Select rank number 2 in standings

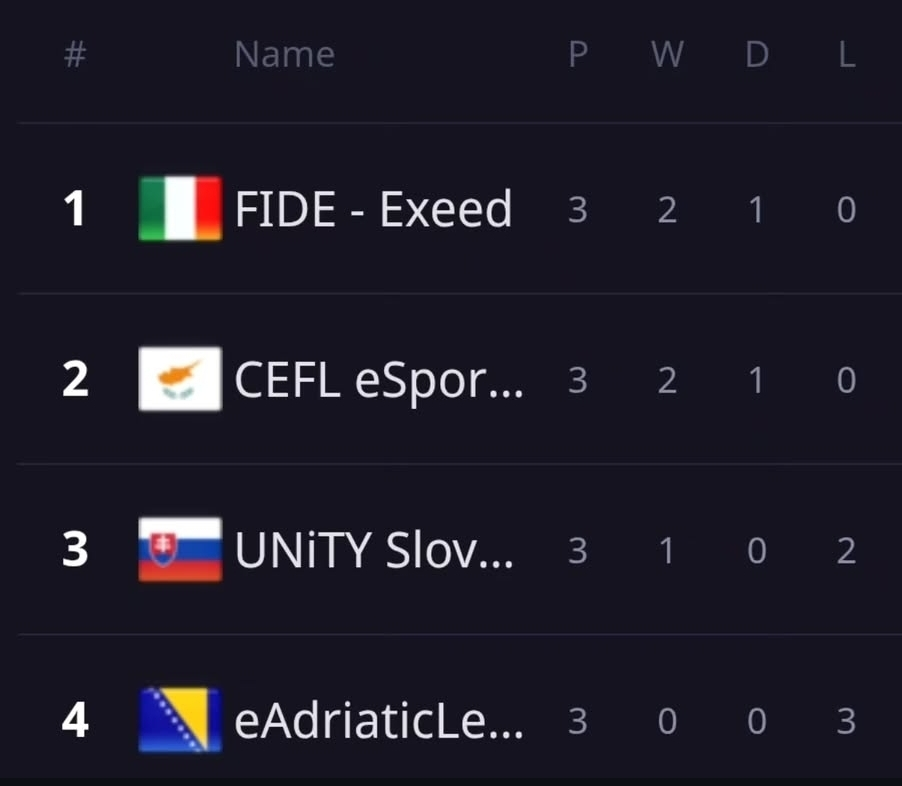click(x=75, y=379)
